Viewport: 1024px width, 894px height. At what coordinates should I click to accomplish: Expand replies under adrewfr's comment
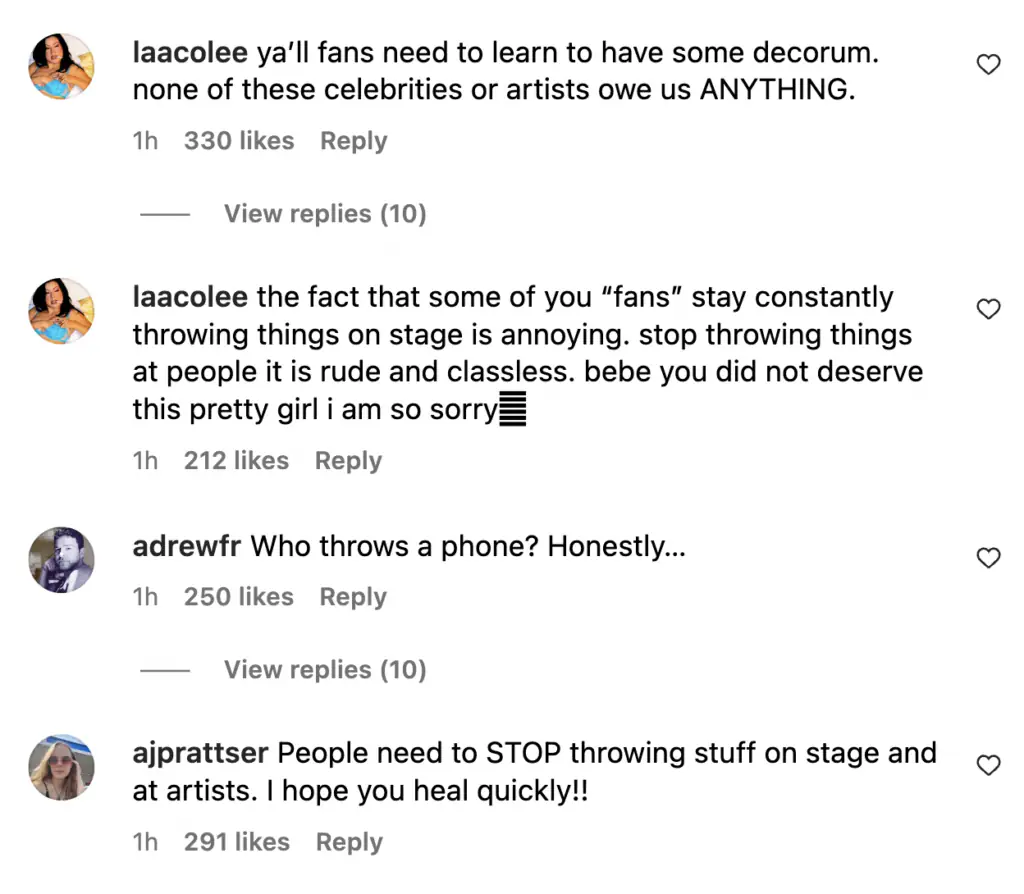tap(324, 669)
